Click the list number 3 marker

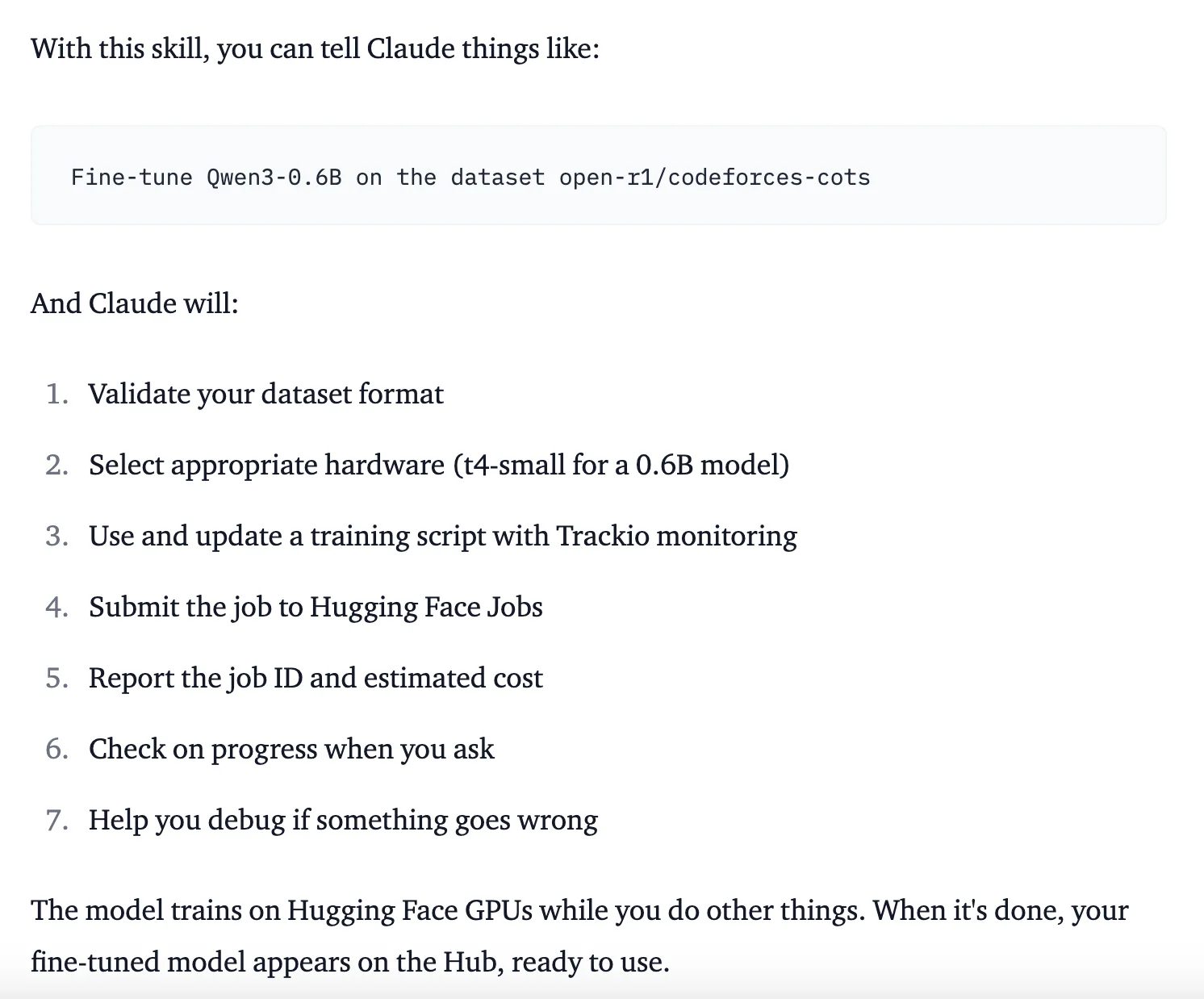(56, 536)
